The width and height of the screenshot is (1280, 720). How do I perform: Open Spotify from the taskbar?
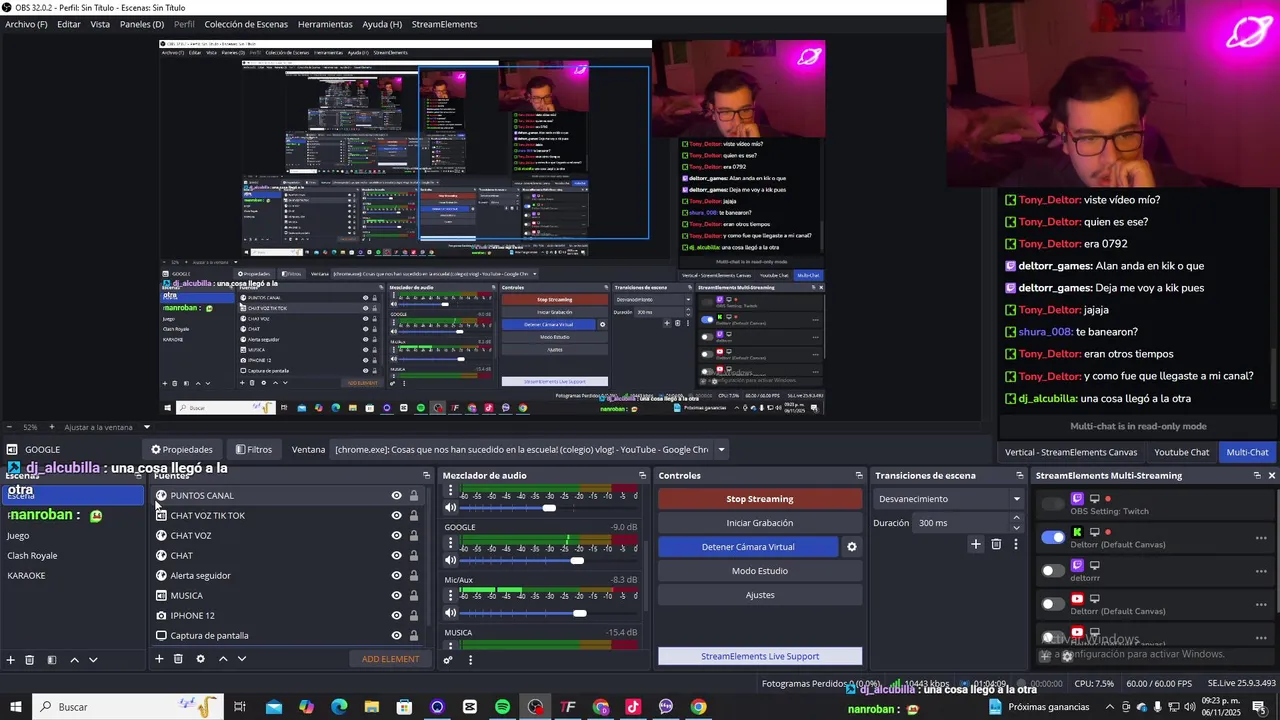coord(502,707)
